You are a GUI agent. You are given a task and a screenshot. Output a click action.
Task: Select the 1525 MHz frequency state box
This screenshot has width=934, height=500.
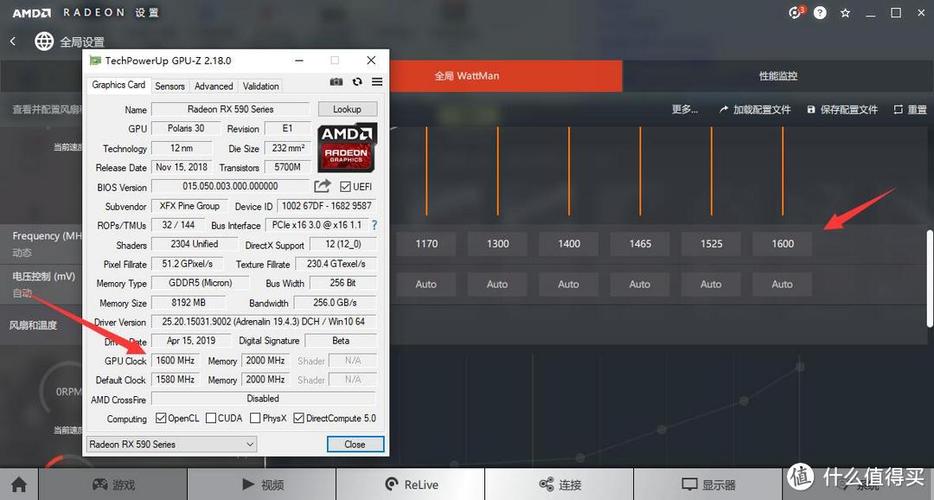711,244
